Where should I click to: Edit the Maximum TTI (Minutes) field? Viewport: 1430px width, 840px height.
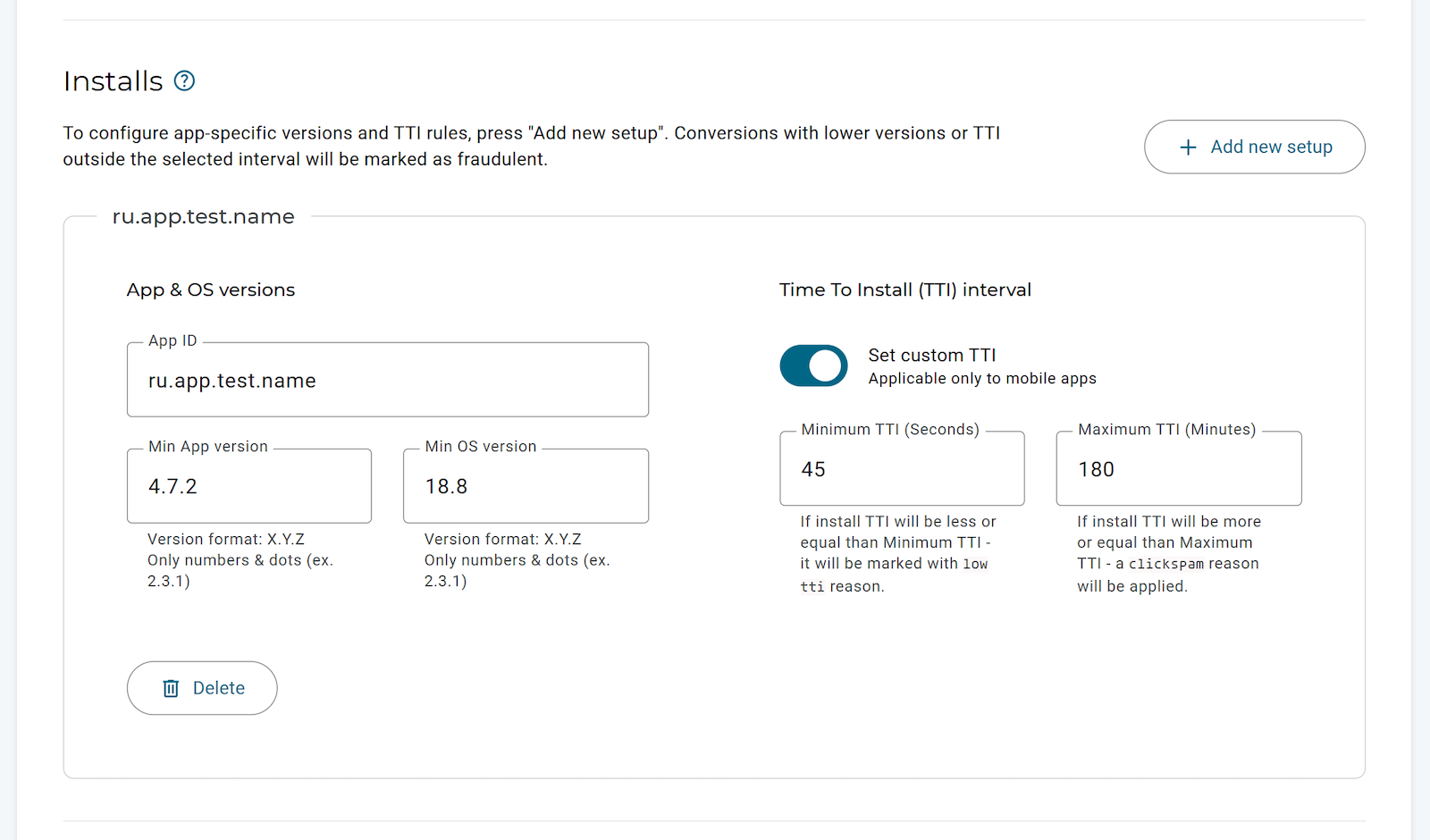[1178, 469]
